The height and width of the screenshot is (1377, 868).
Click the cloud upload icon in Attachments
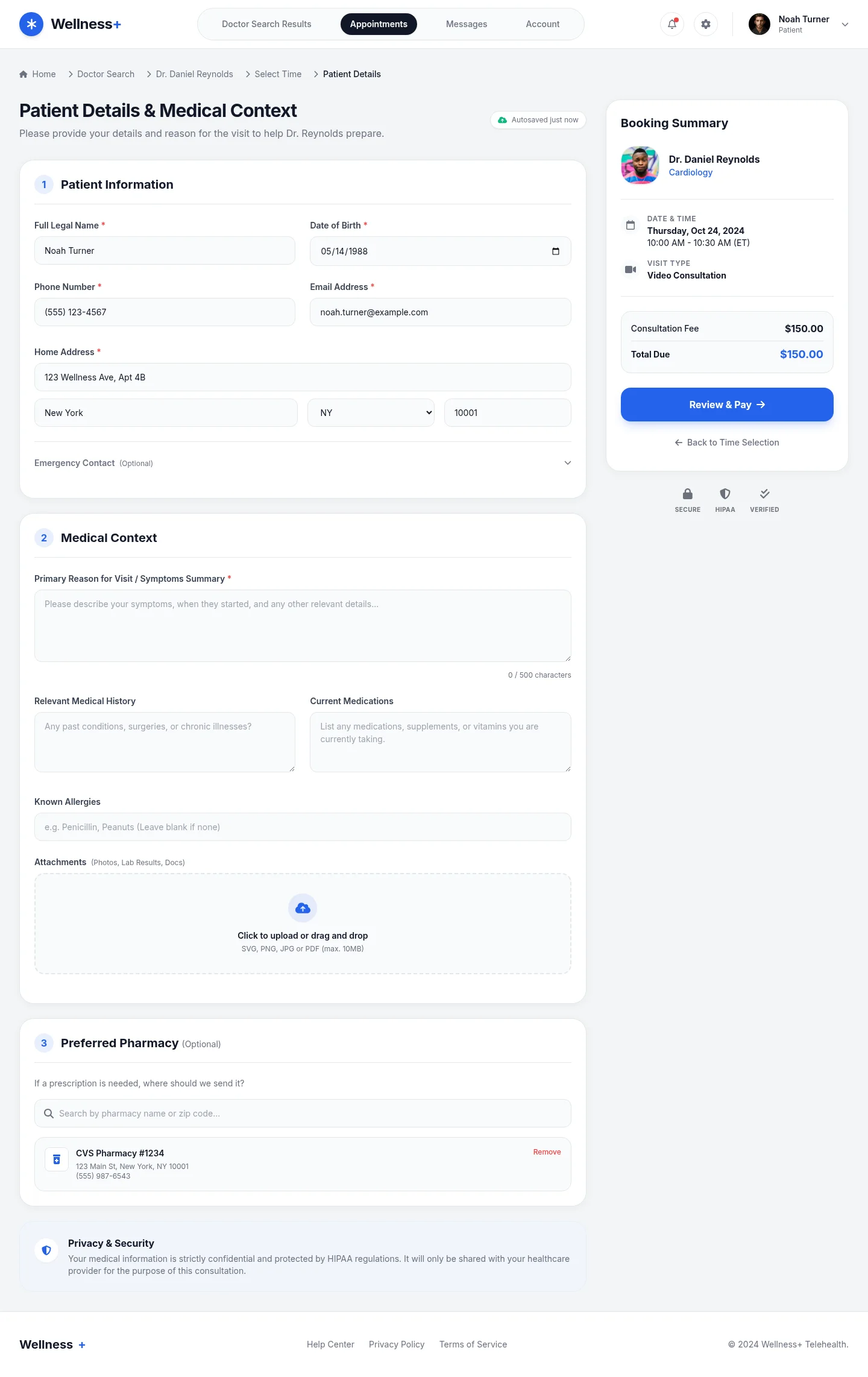303,908
